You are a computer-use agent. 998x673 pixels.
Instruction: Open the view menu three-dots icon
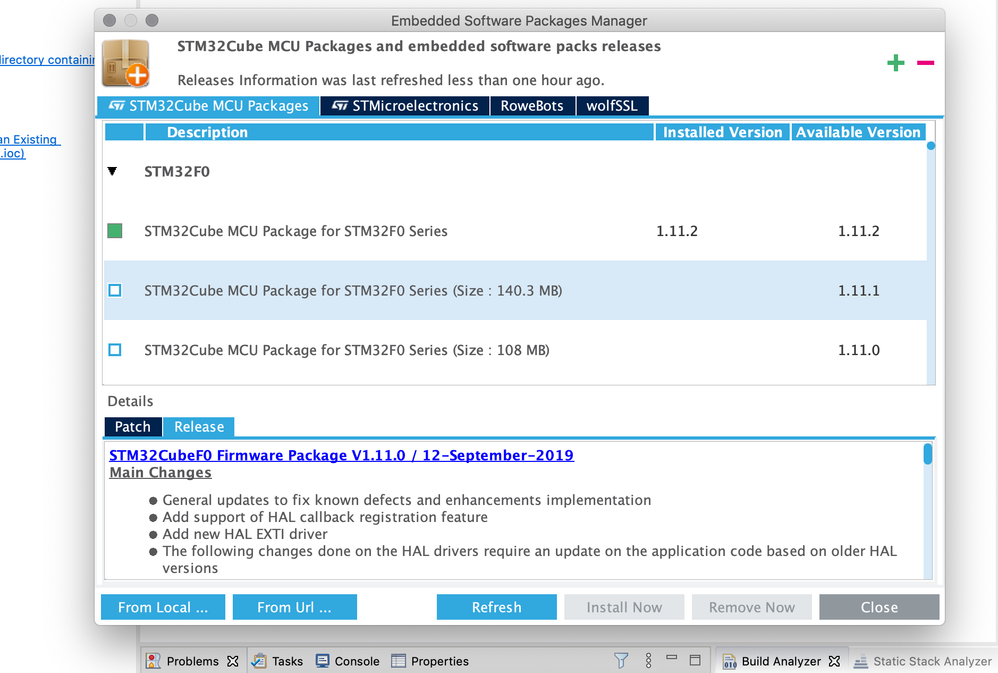point(649,660)
